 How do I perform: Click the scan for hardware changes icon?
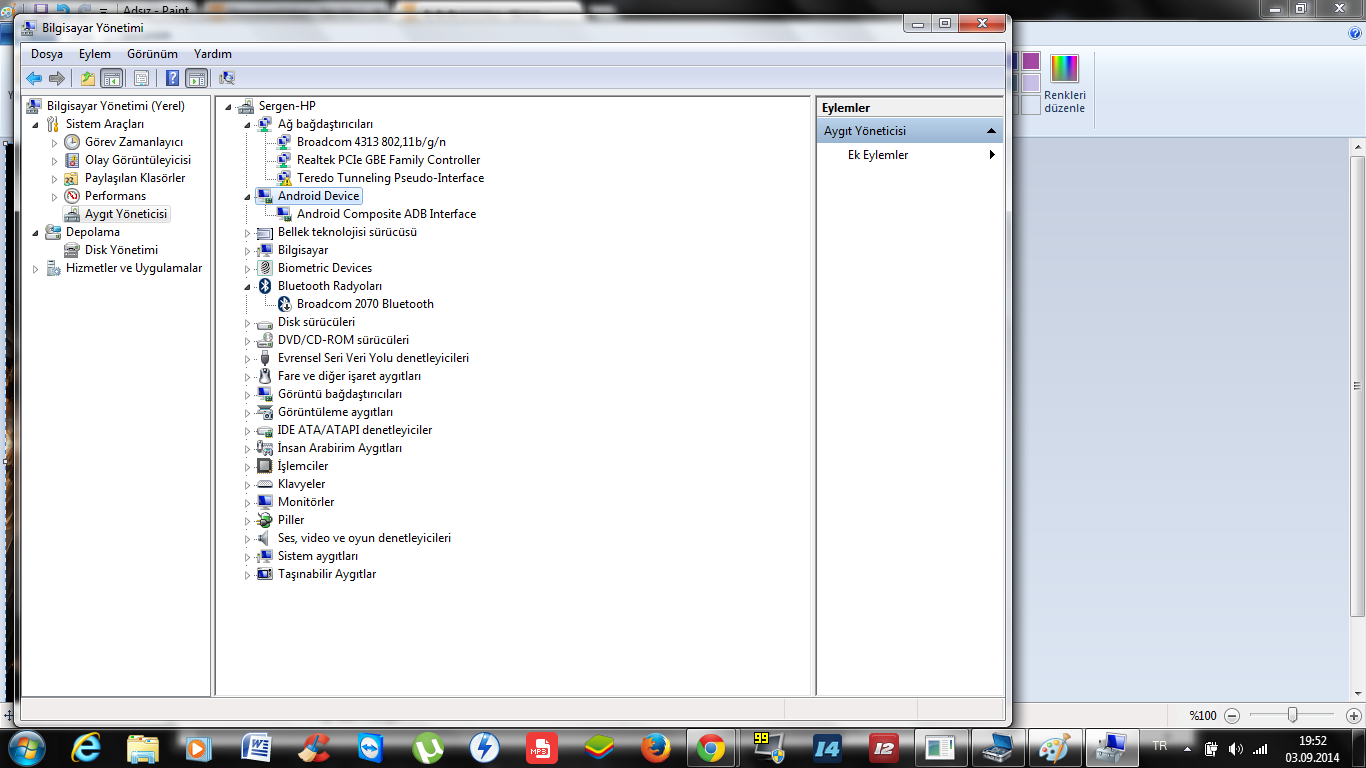click(x=227, y=78)
